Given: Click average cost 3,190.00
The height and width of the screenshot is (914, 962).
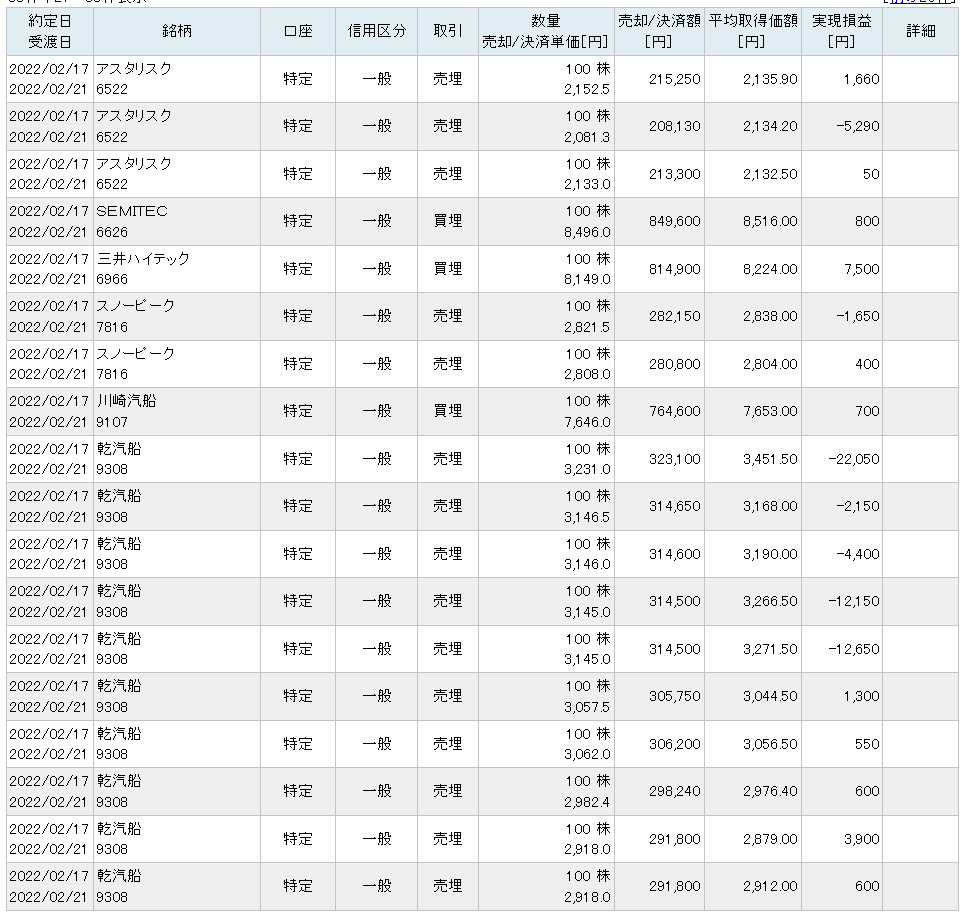Looking at the screenshot, I should [x=770, y=555].
